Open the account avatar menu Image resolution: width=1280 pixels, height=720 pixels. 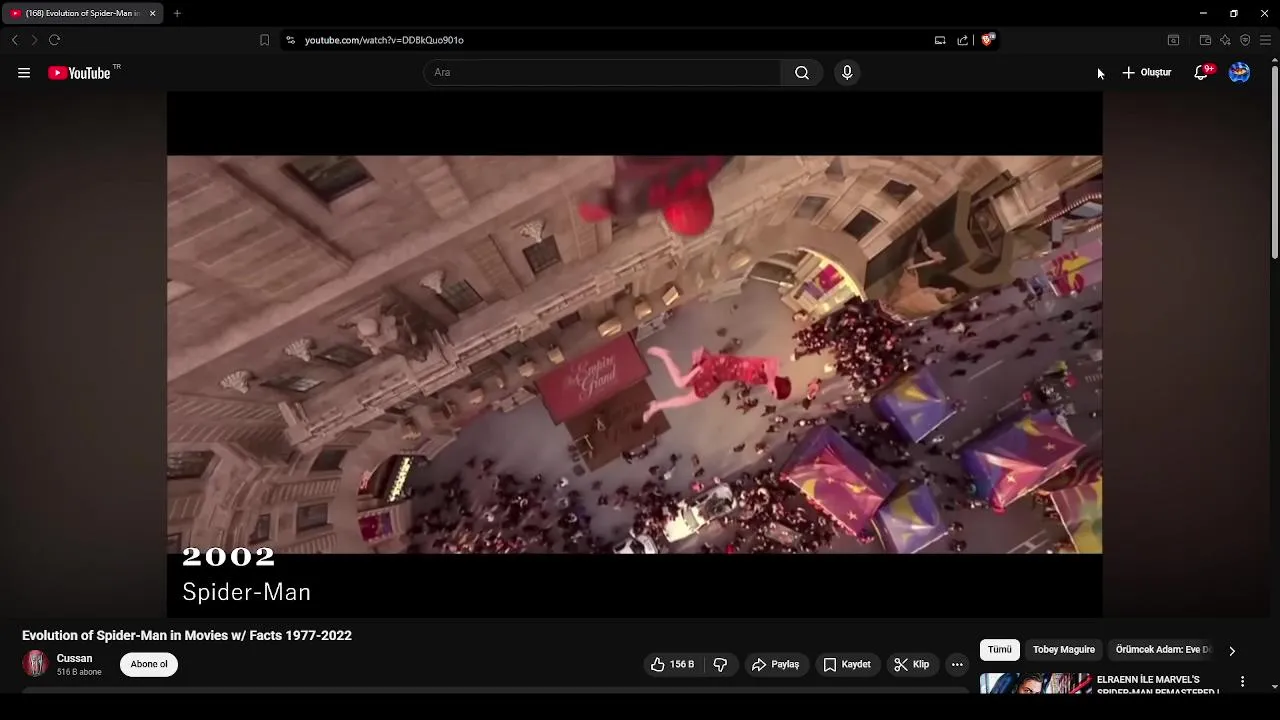[1239, 73]
